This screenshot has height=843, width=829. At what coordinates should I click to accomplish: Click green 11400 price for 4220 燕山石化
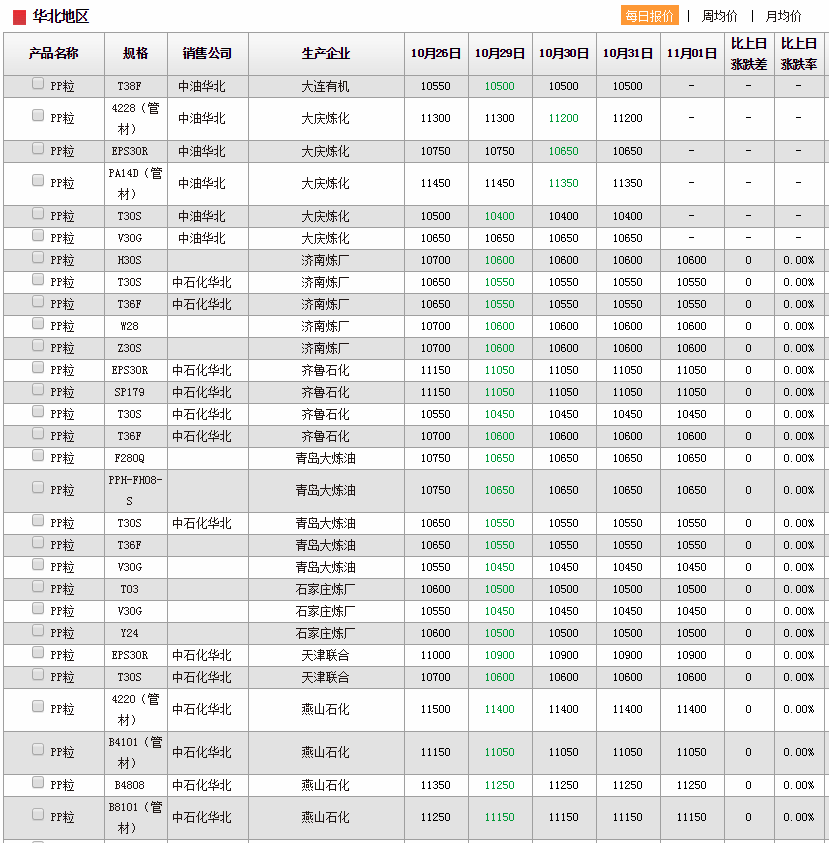[x=499, y=709]
